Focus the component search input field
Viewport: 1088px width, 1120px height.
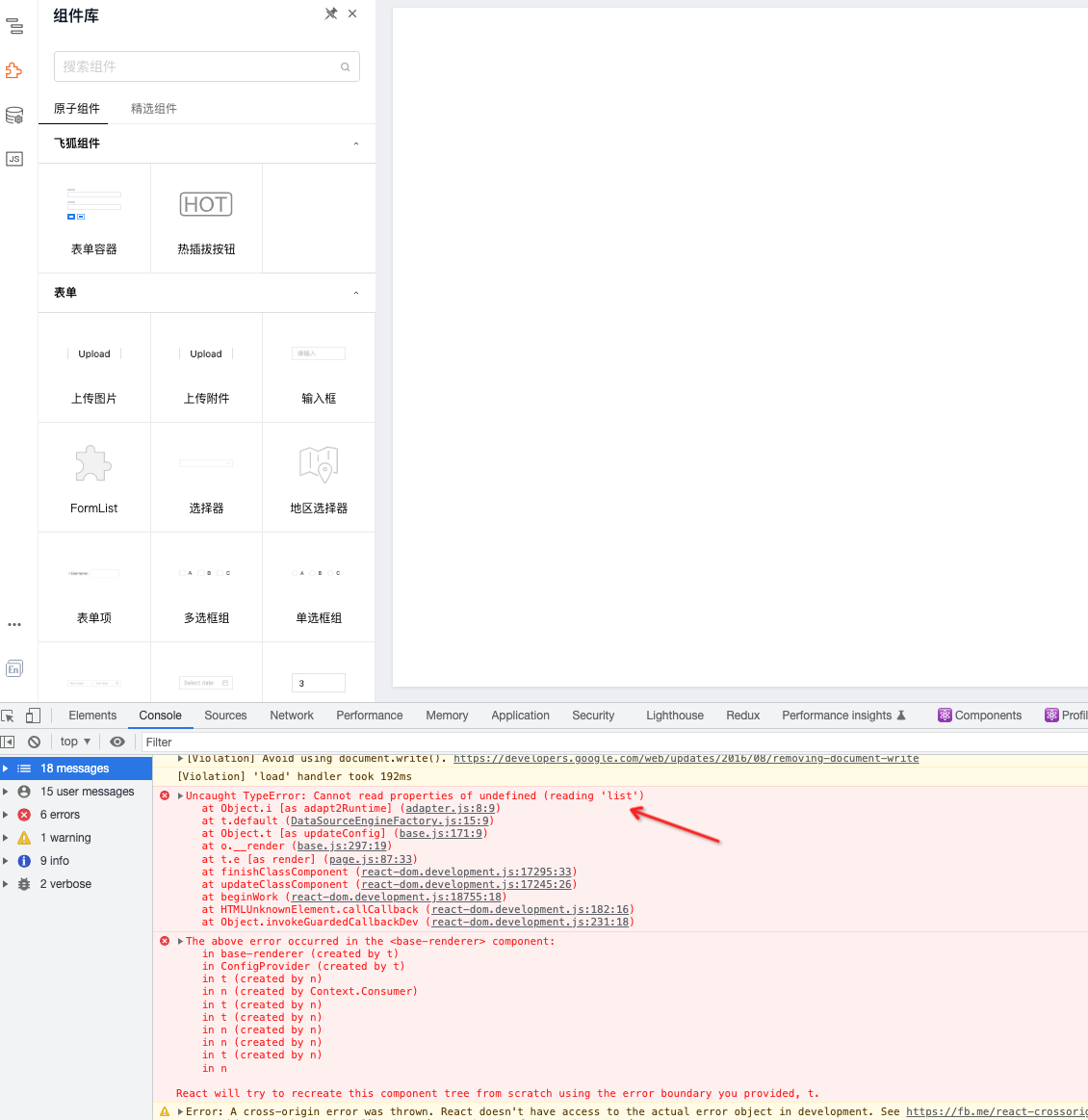[x=206, y=66]
